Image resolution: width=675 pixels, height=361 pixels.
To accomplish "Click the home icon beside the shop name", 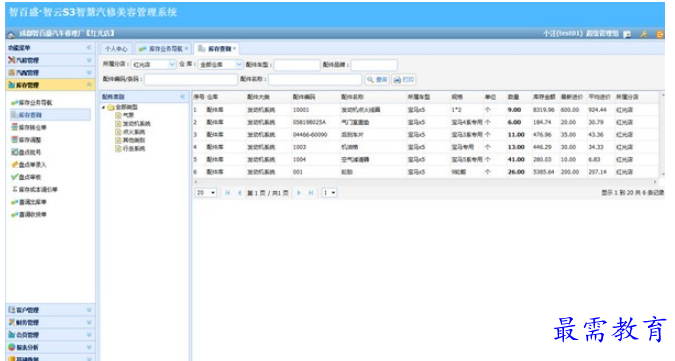I will [11, 34].
